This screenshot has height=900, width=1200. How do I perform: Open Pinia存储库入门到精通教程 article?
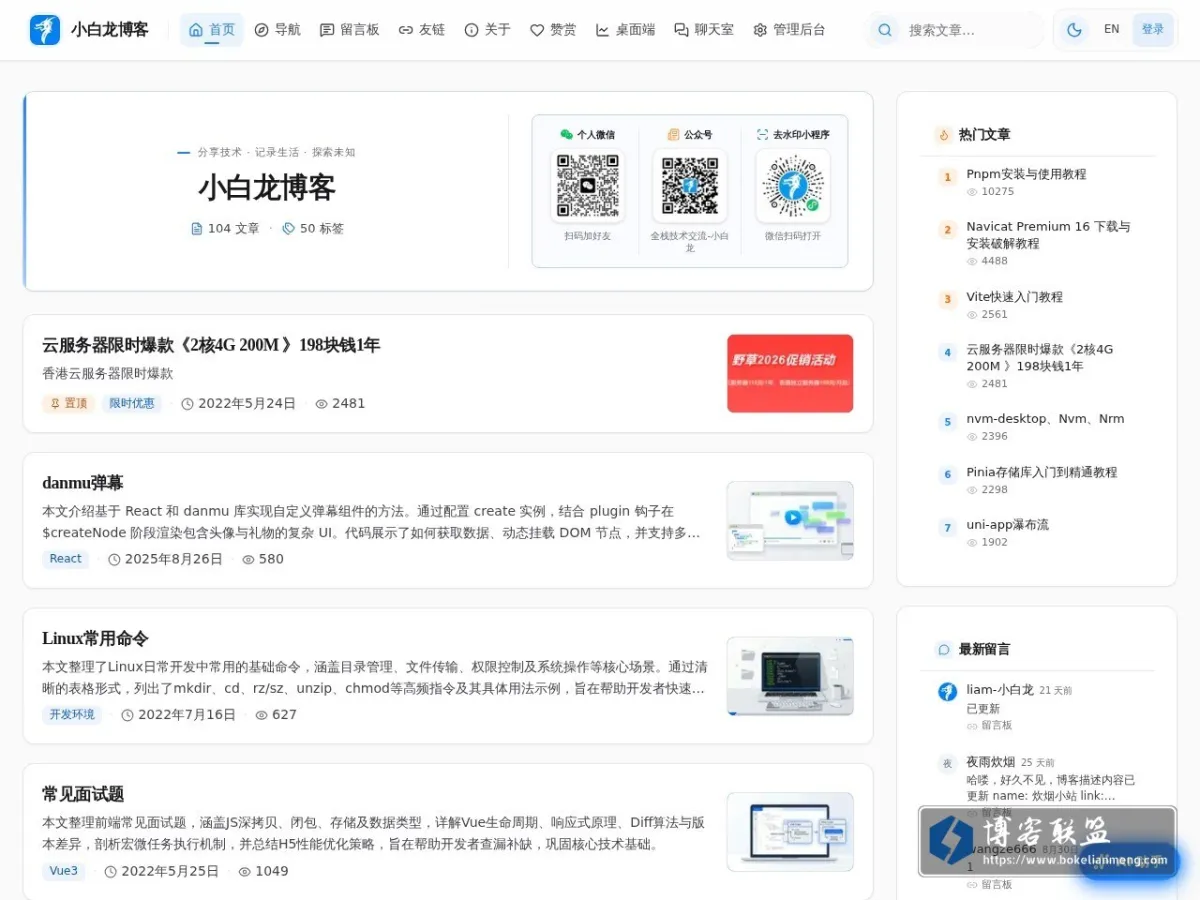coord(1041,472)
